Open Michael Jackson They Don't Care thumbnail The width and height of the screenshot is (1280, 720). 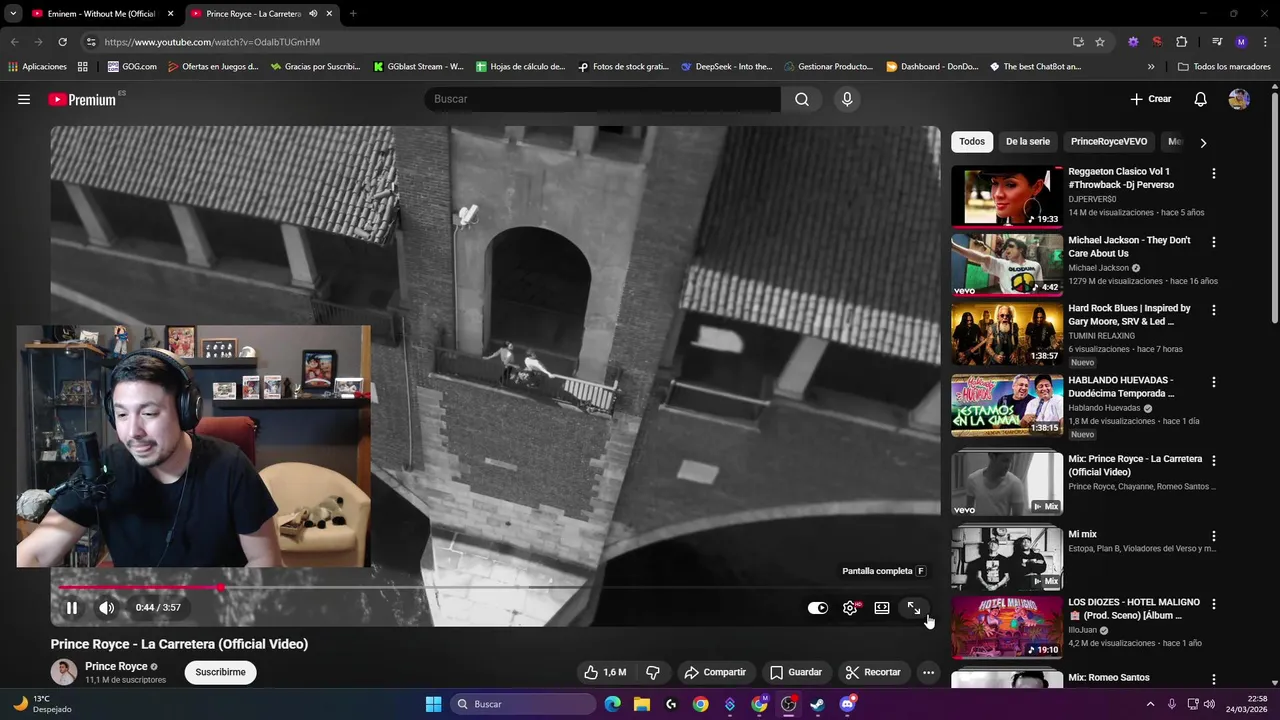(x=1007, y=265)
